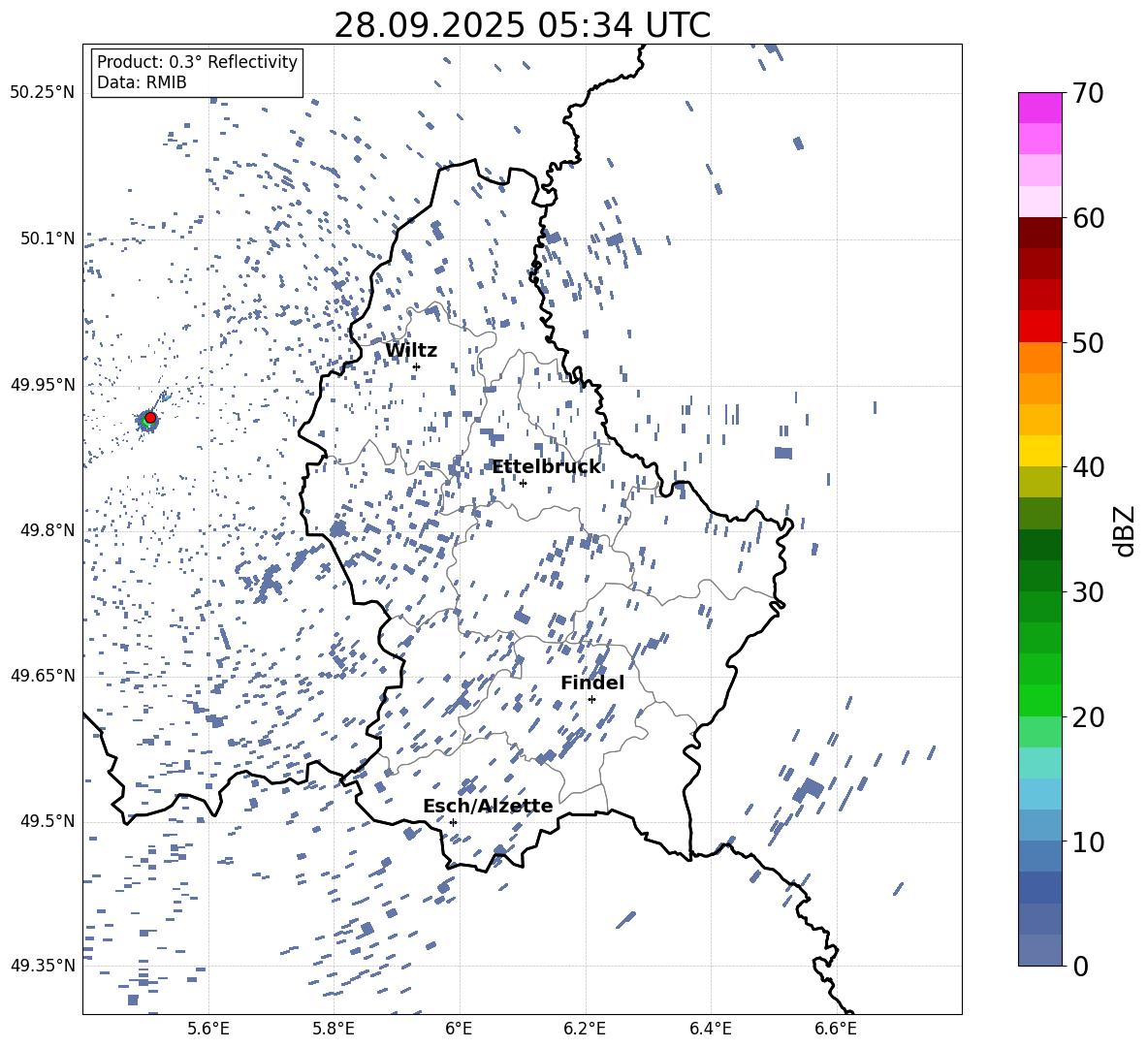
Task: Click the 50.25°N latitude label
Action: click(x=43, y=93)
